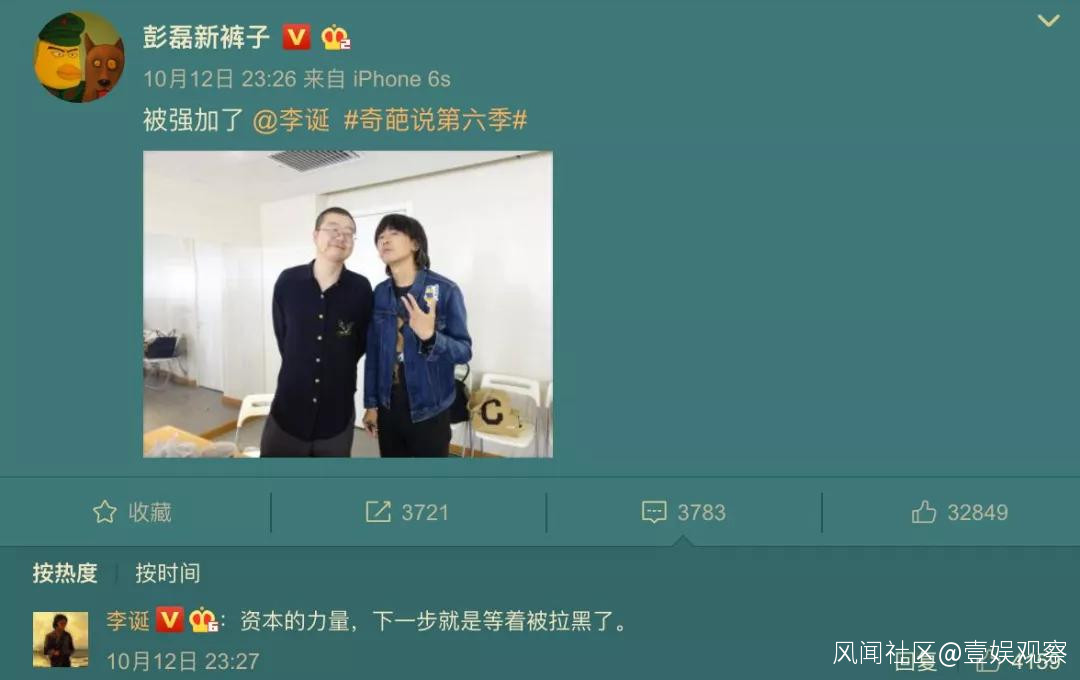Click the orange V verified badge of 彭磊新裤子
The height and width of the screenshot is (680, 1080).
click(296, 37)
